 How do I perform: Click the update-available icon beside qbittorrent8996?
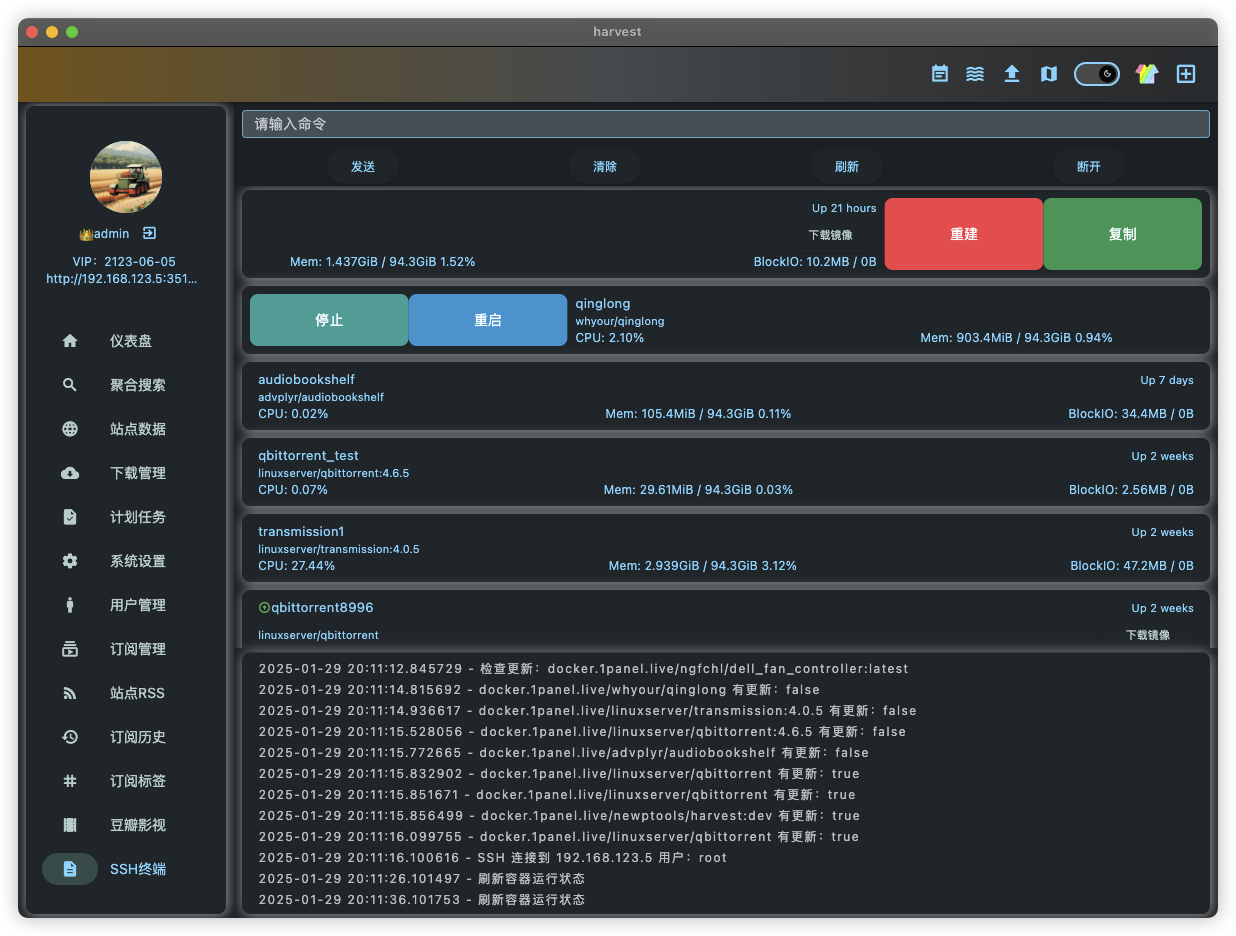264,607
